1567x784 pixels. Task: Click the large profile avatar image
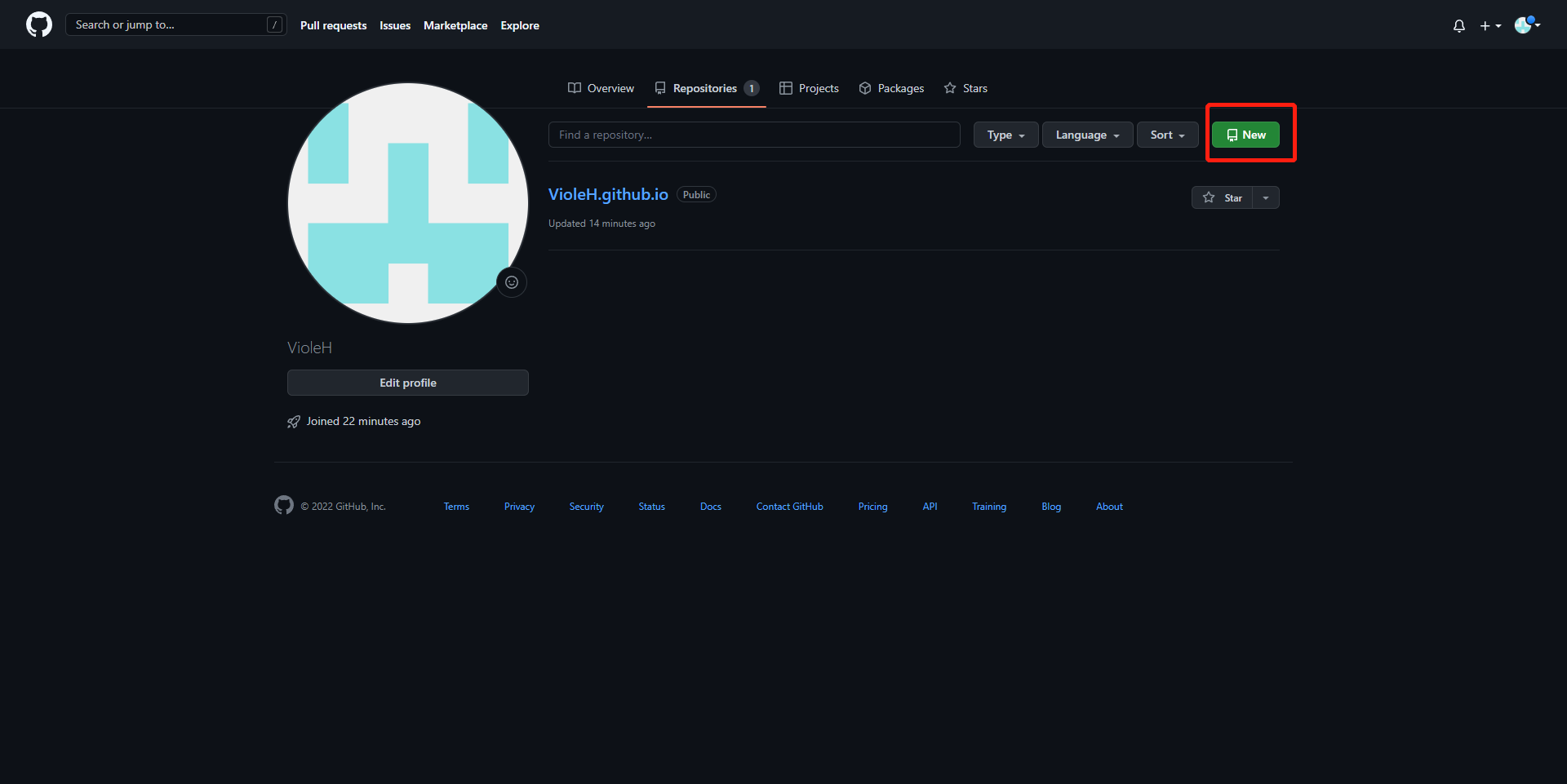(408, 203)
